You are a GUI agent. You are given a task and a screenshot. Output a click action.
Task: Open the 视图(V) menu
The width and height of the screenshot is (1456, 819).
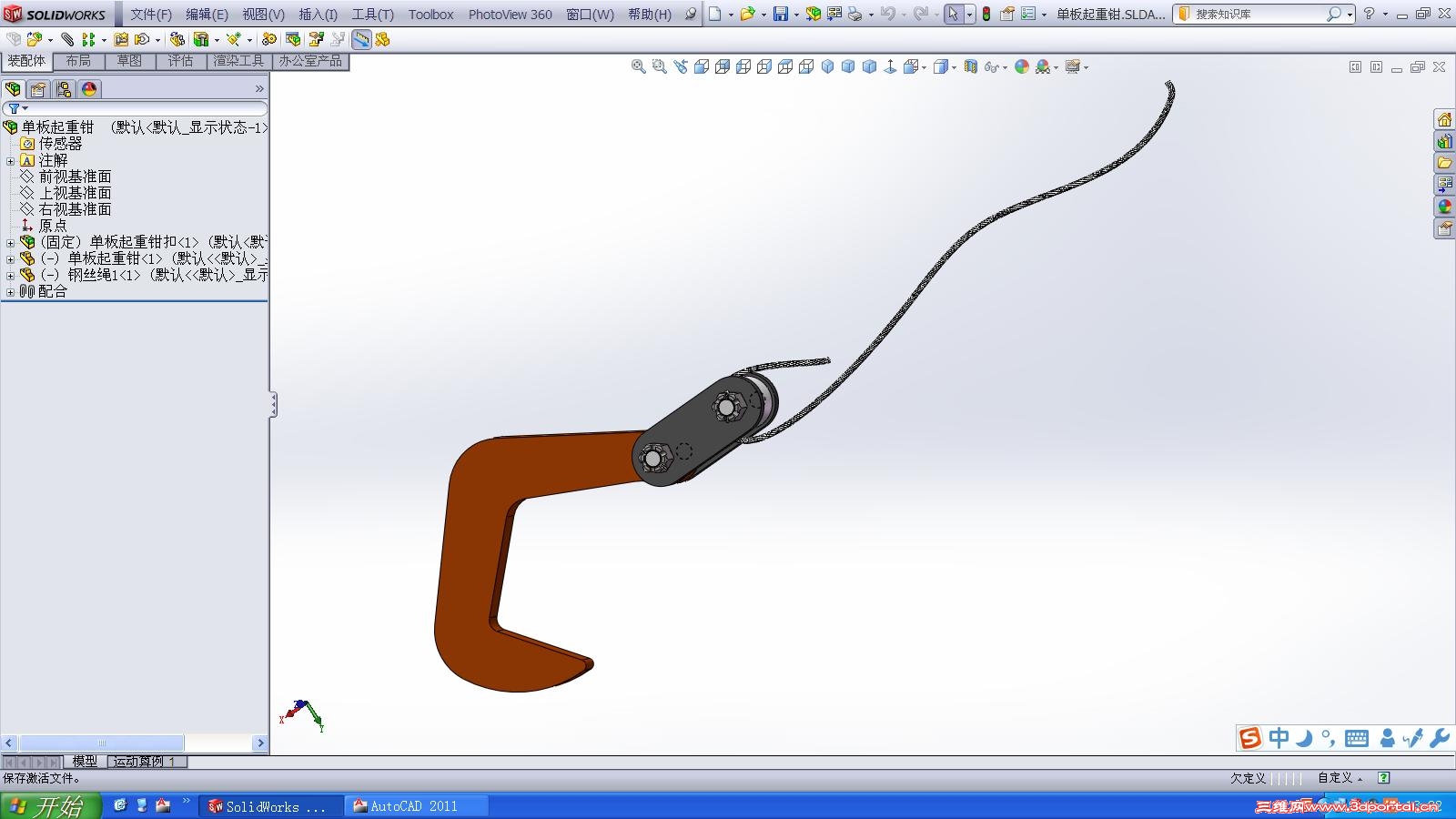(263, 15)
